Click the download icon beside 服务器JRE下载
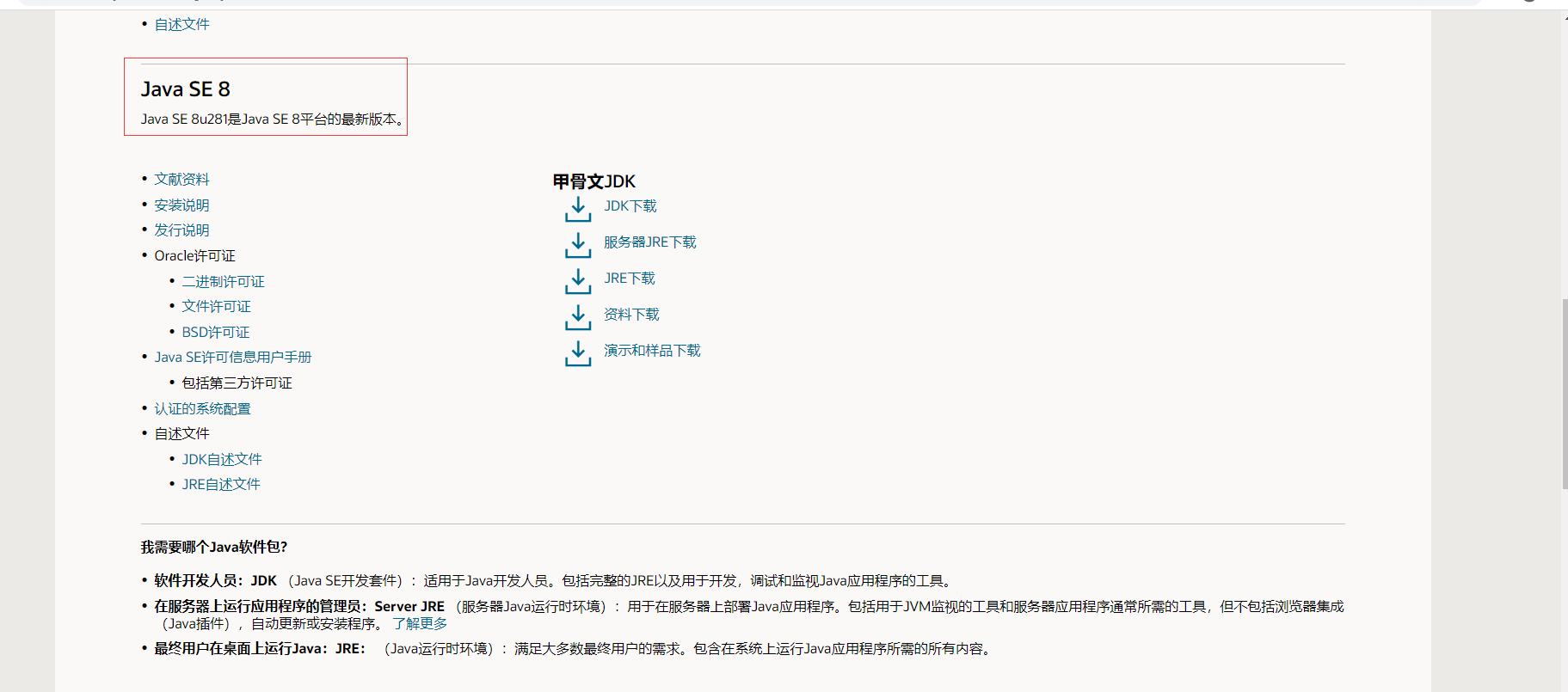The width and height of the screenshot is (1568, 692). 578,245
